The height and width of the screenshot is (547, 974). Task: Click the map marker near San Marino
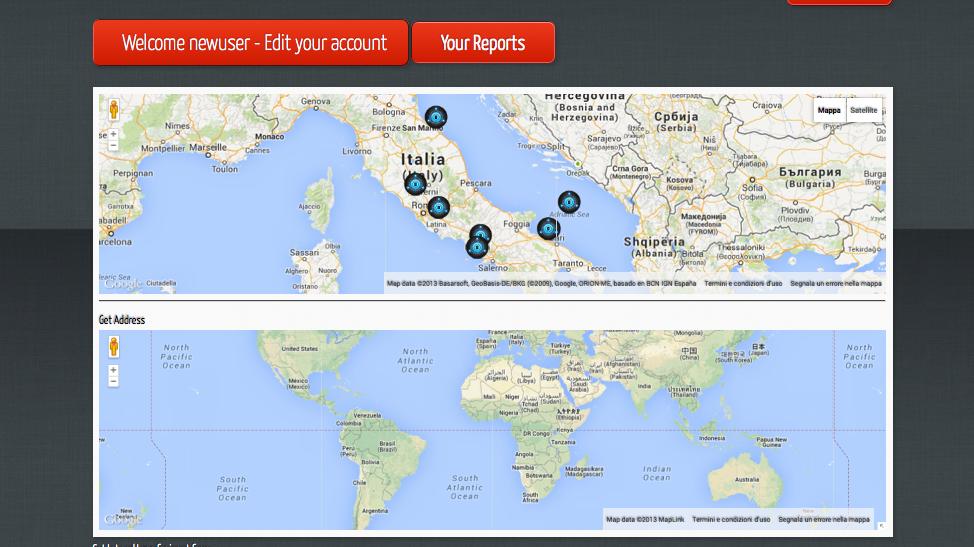[436, 117]
